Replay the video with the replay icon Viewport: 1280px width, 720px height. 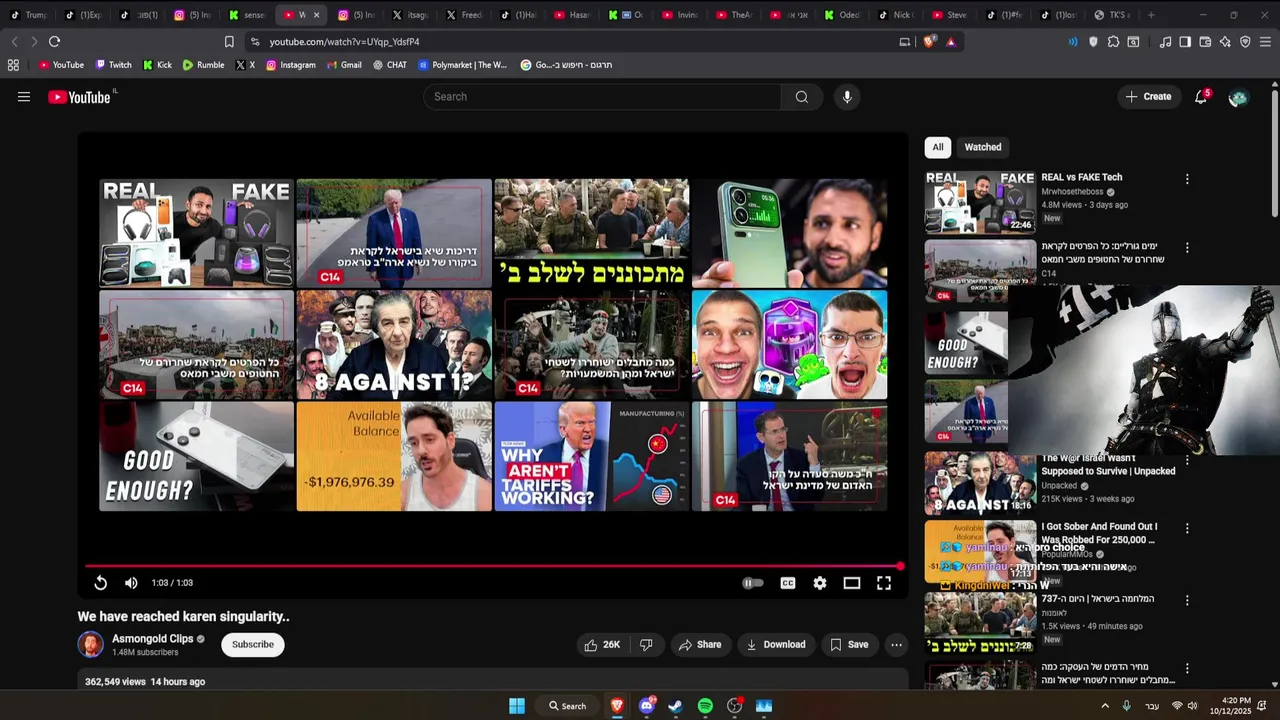point(101,583)
